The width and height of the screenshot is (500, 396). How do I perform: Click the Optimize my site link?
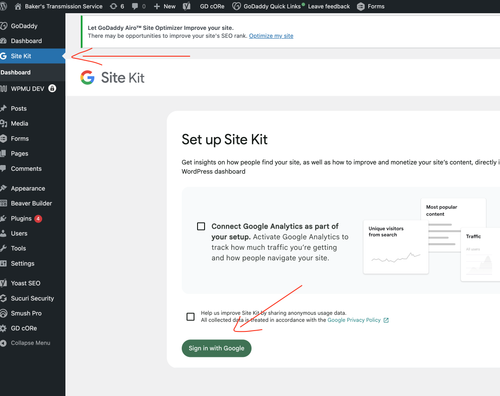pos(271,36)
